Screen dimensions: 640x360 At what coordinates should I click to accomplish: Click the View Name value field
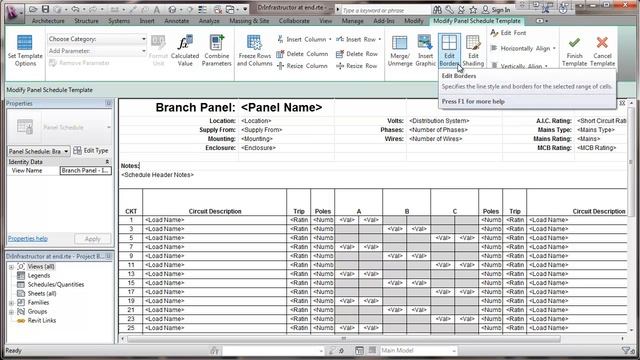pyautogui.click(x=86, y=171)
